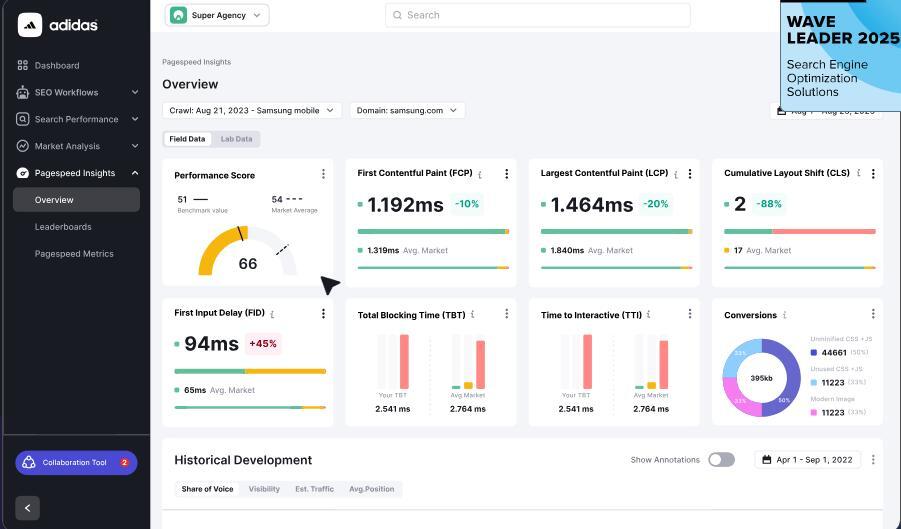
Task: Click the back arrow button at sidebar bottom
Action: [27, 508]
